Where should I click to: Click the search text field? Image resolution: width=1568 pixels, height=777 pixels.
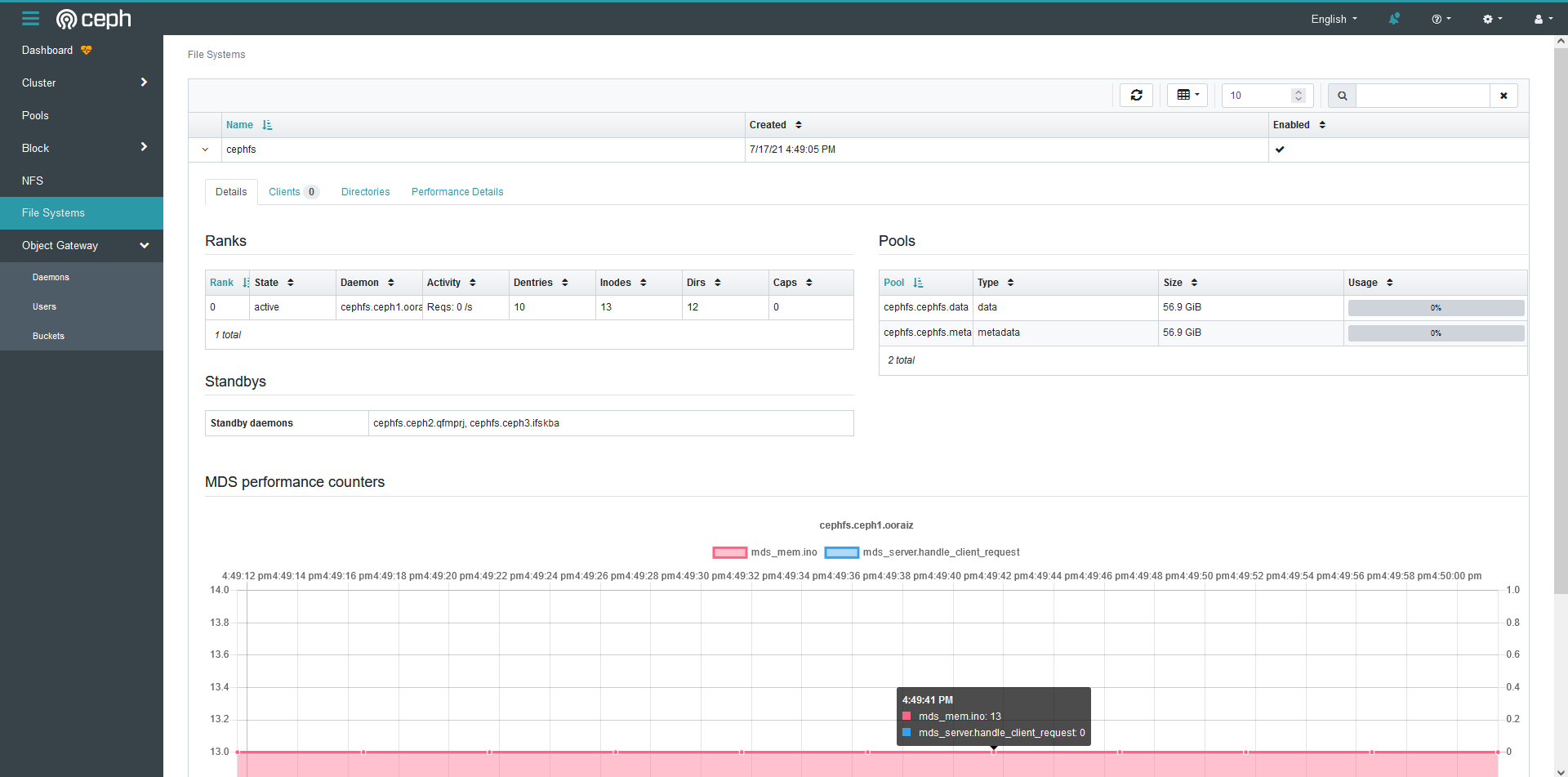point(1423,96)
